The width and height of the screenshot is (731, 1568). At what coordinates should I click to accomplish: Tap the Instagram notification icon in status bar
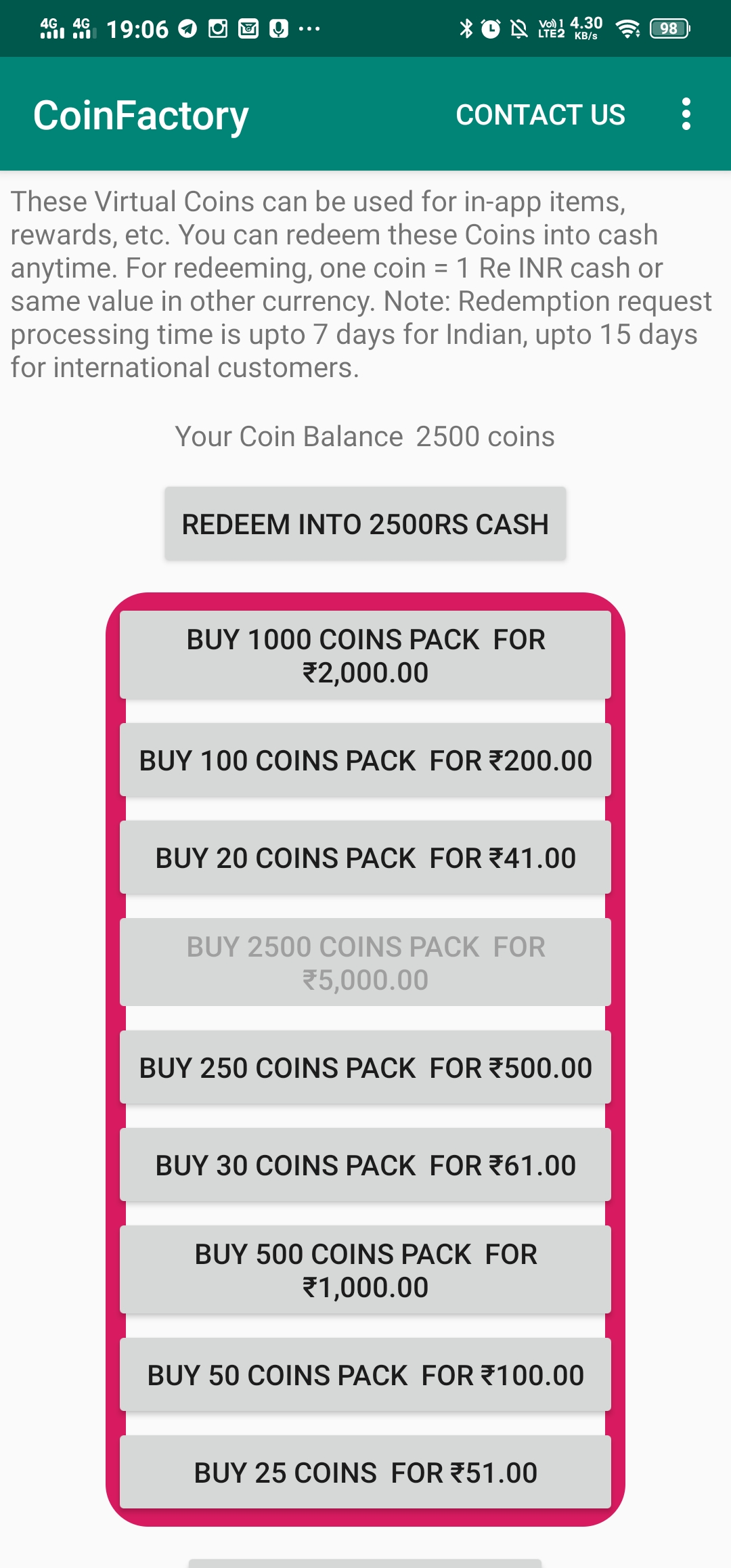click(218, 28)
